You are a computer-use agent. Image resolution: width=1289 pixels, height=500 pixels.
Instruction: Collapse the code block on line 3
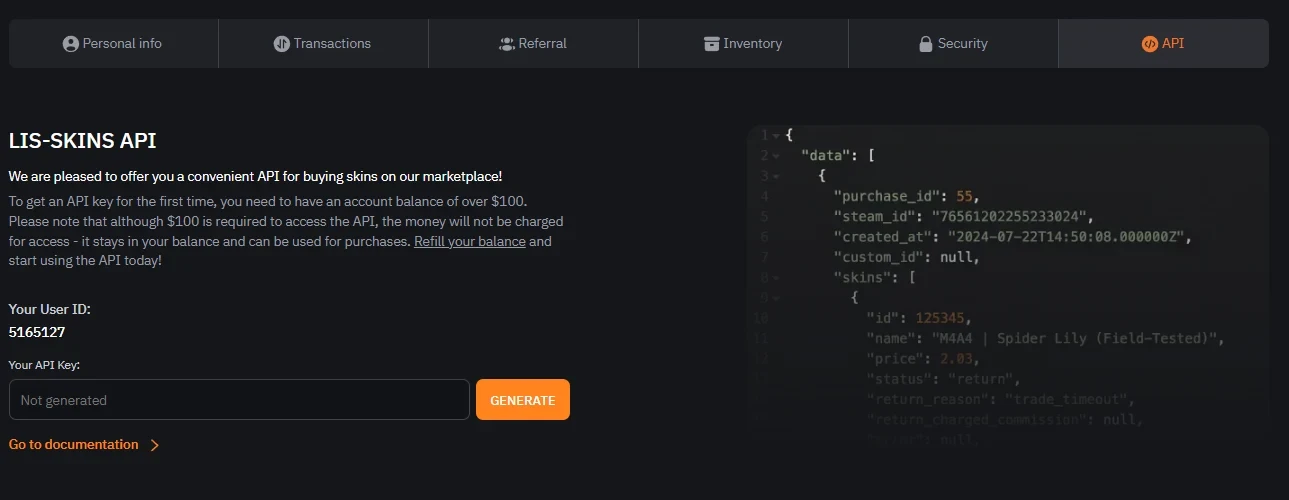click(775, 176)
